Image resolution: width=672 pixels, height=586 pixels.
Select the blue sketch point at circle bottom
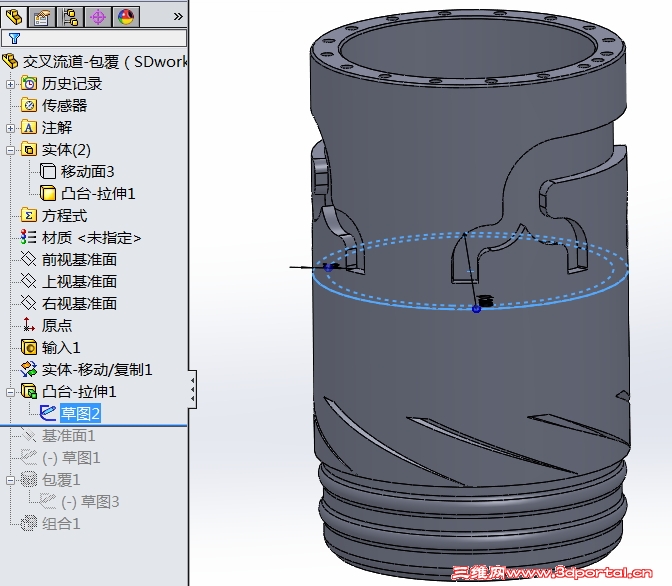[476, 309]
